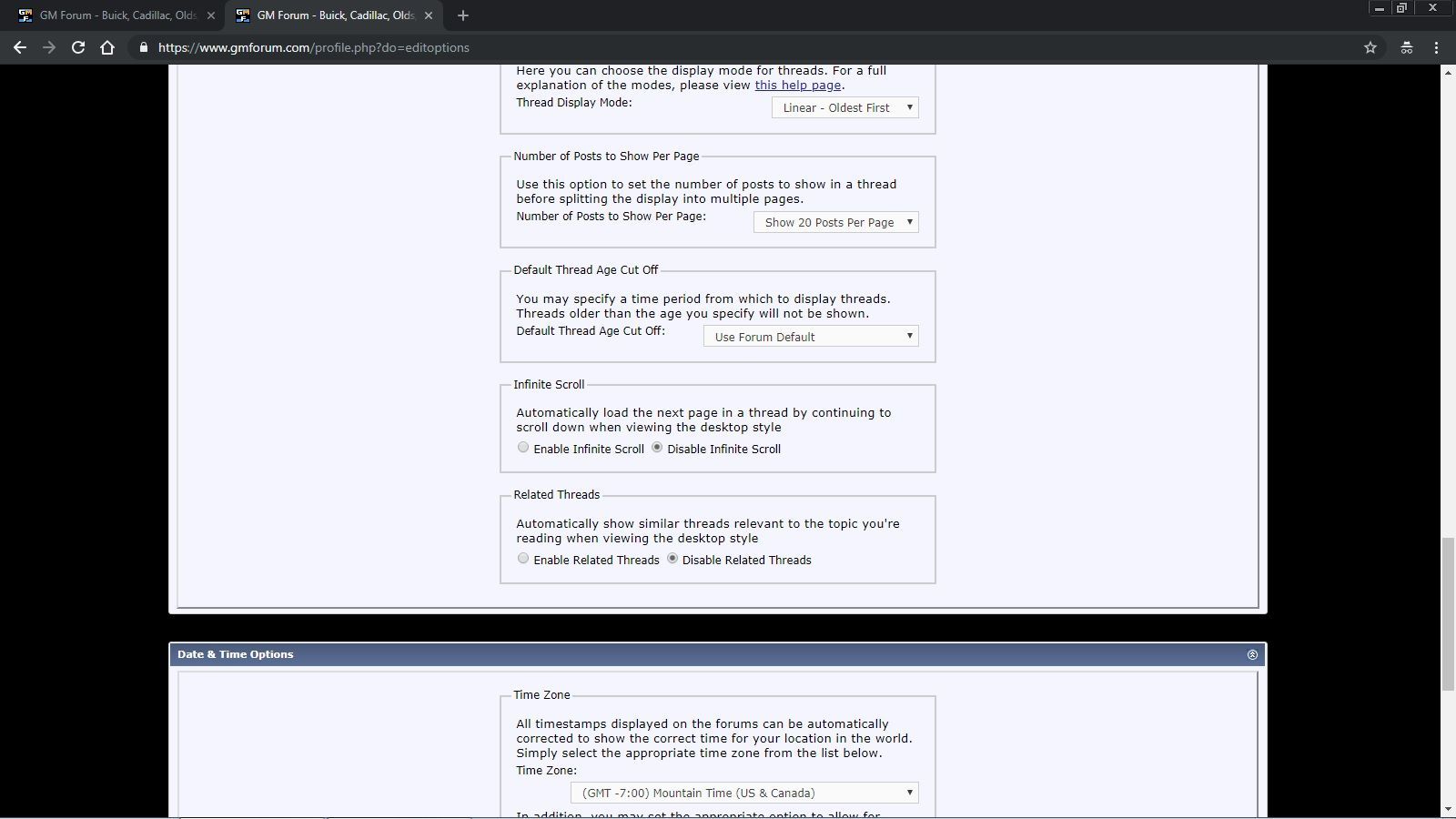
Task: Click the browser Back arrow
Action: 20,47
